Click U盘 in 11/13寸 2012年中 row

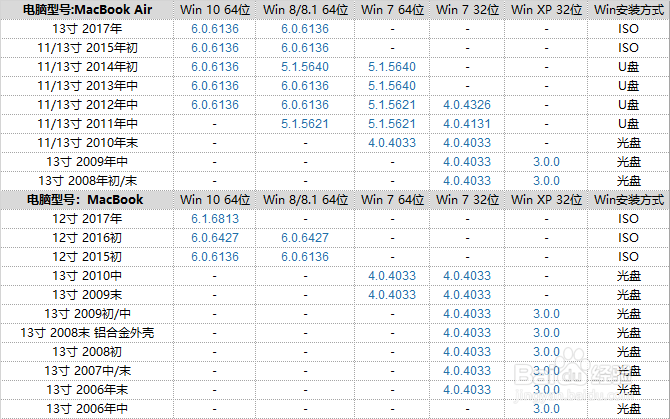tap(629, 105)
